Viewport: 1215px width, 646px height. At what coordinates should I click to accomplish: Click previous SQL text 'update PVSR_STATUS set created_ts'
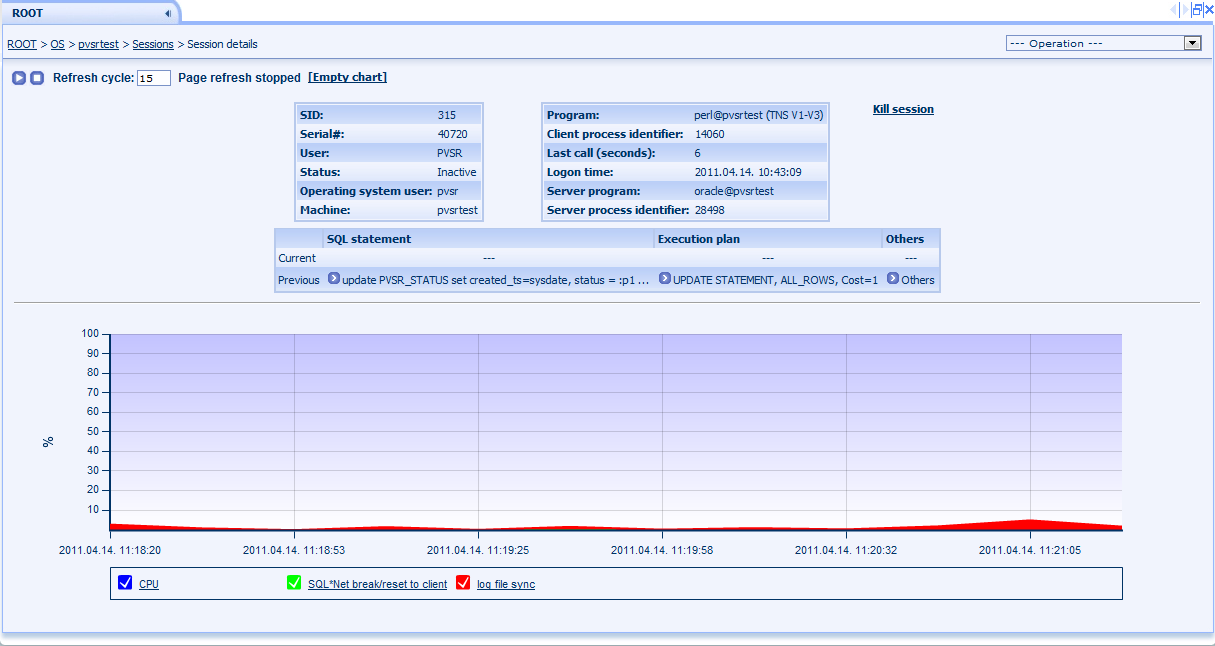[x=496, y=280]
